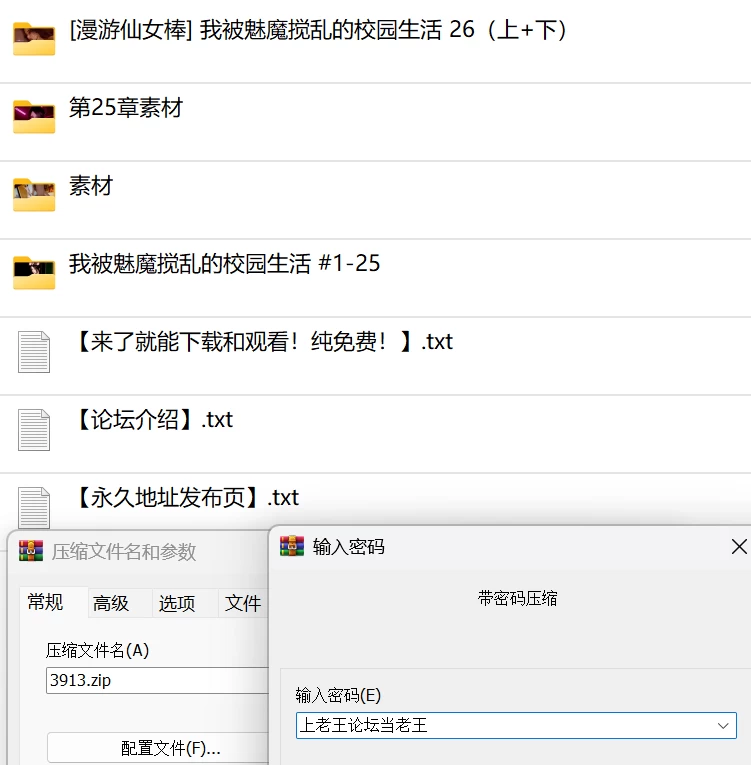Click the 配置文件(F)... button

coord(158,748)
